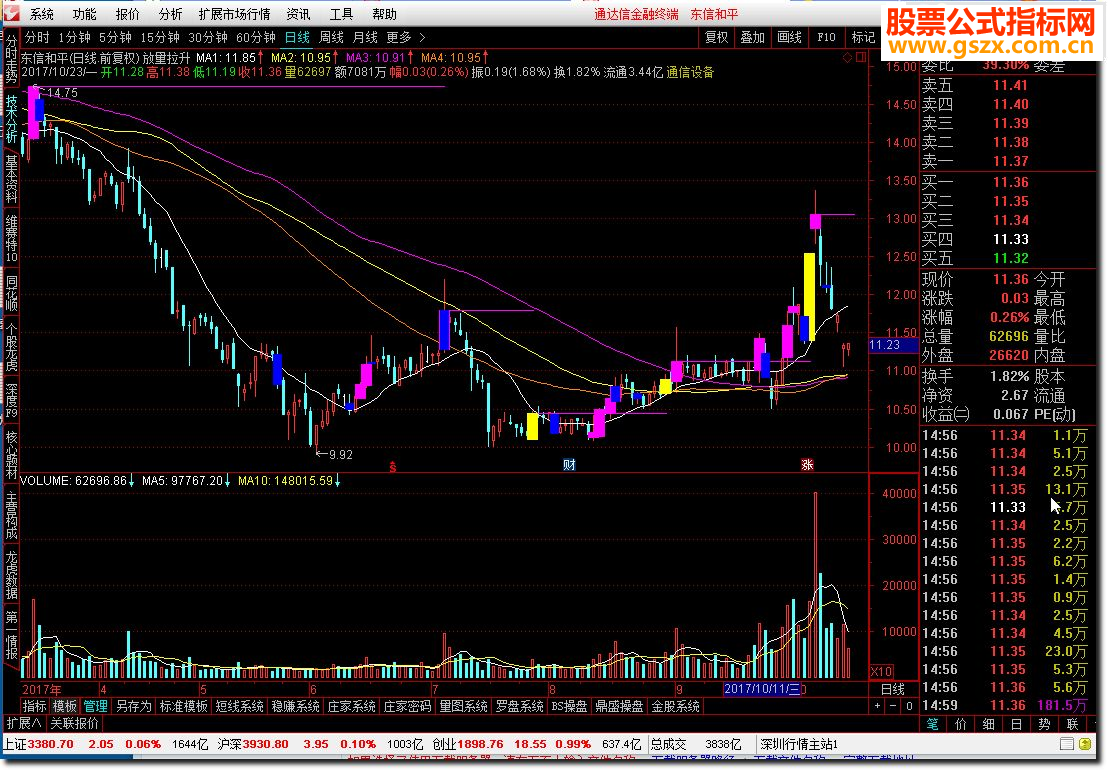Image resolution: width=1108 pixels, height=770 pixels.
Task: Open the 扩展市场行情 menu
Action: click(x=235, y=14)
